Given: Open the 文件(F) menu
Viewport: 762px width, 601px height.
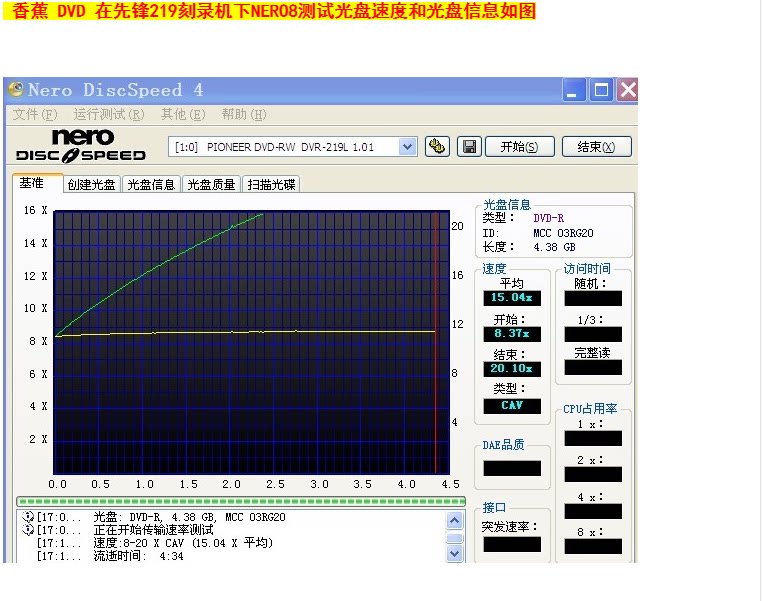Looking at the screenshot, I should click(x=35, y=115).
